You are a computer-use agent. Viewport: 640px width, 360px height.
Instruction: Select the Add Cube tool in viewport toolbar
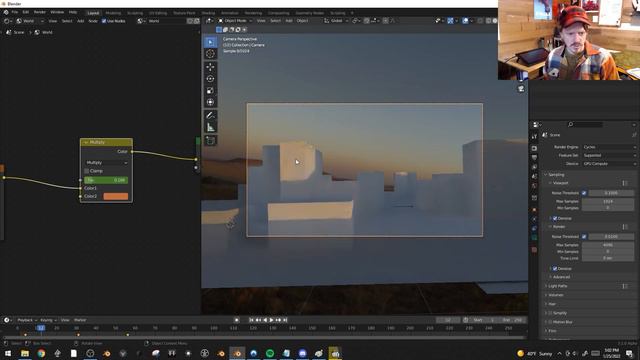point(210,141)
